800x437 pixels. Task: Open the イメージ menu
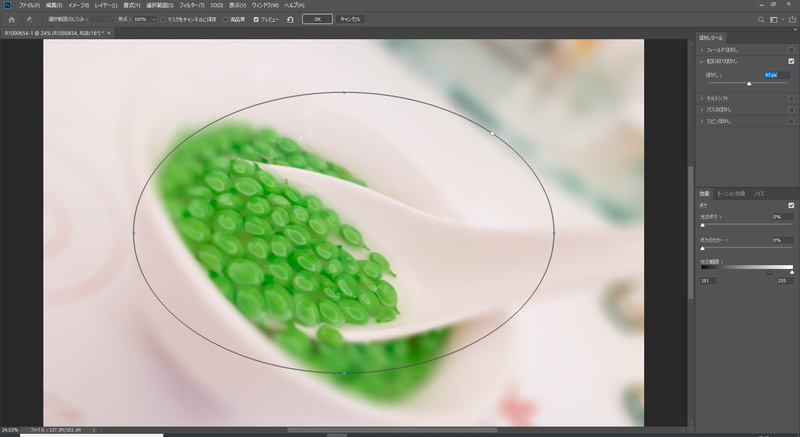78,5
